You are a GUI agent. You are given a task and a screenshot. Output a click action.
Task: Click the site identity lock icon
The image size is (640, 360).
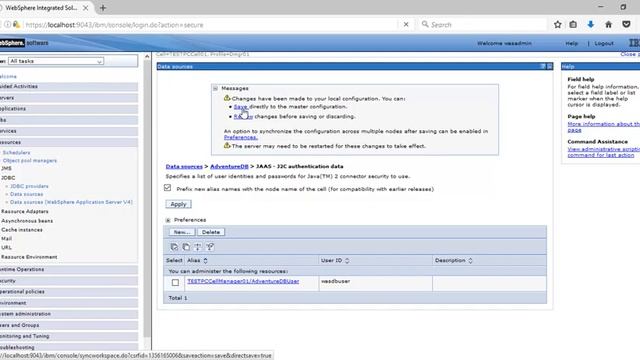(16, 25)
